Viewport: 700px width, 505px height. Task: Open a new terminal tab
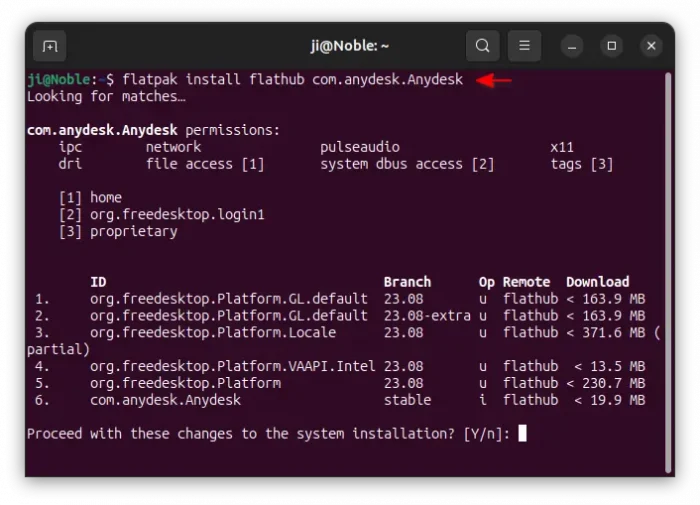(50, 46)
